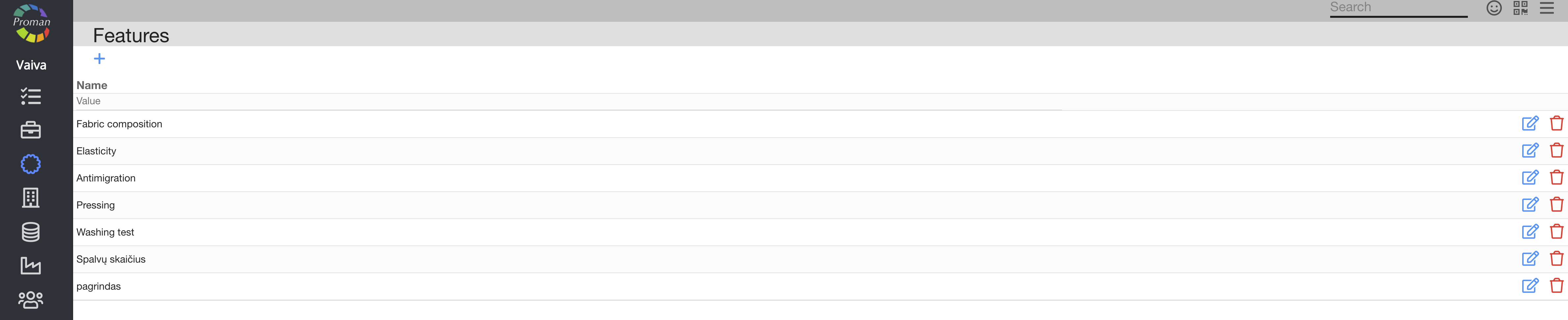The width and height of the screenshot is (1568, 320).
Task: Open the hamburger menu
Action: coord(1547,8)
